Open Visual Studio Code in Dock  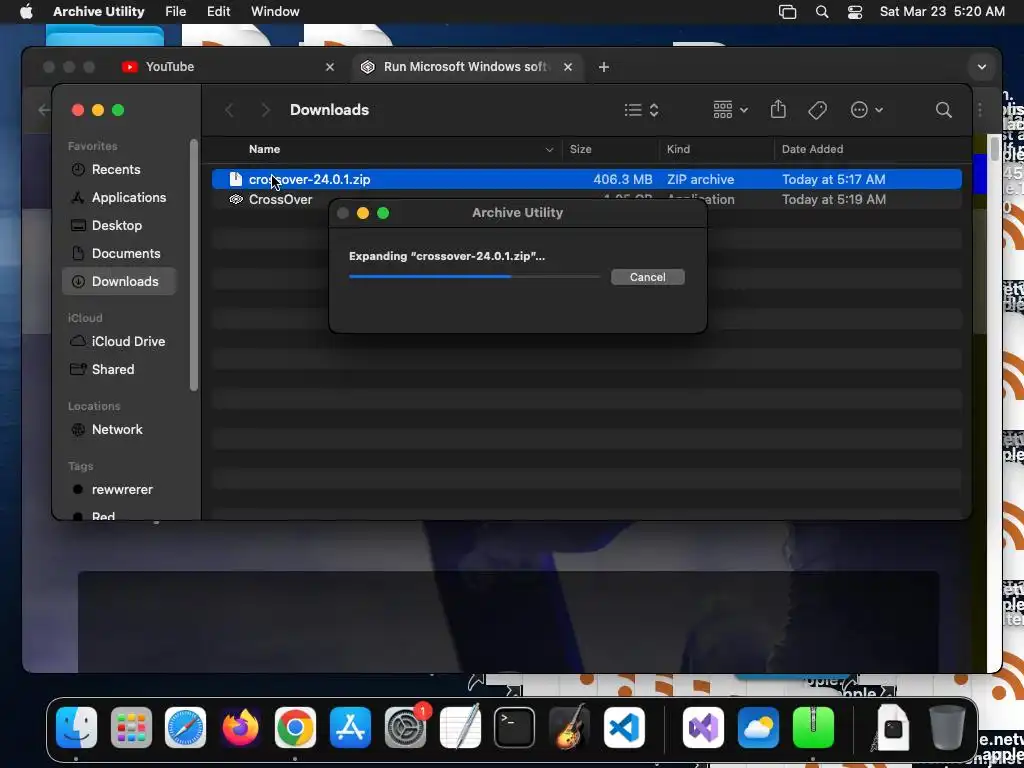coord(624,728)
